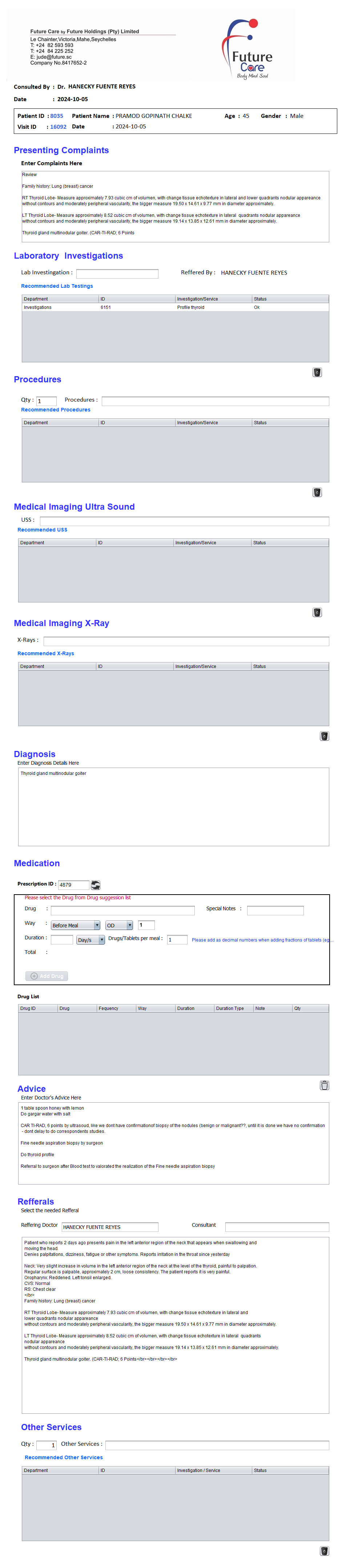Open Patient ID 8035 link
Image resolution: width=338 pixels, height=1568 pixels.
(57, 116)
